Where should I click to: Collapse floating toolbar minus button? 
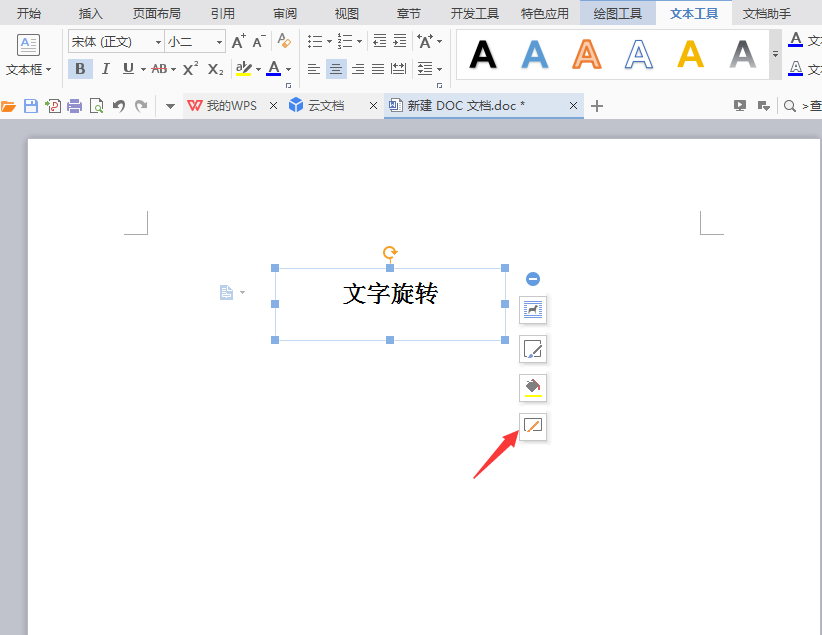click(533, 279)
